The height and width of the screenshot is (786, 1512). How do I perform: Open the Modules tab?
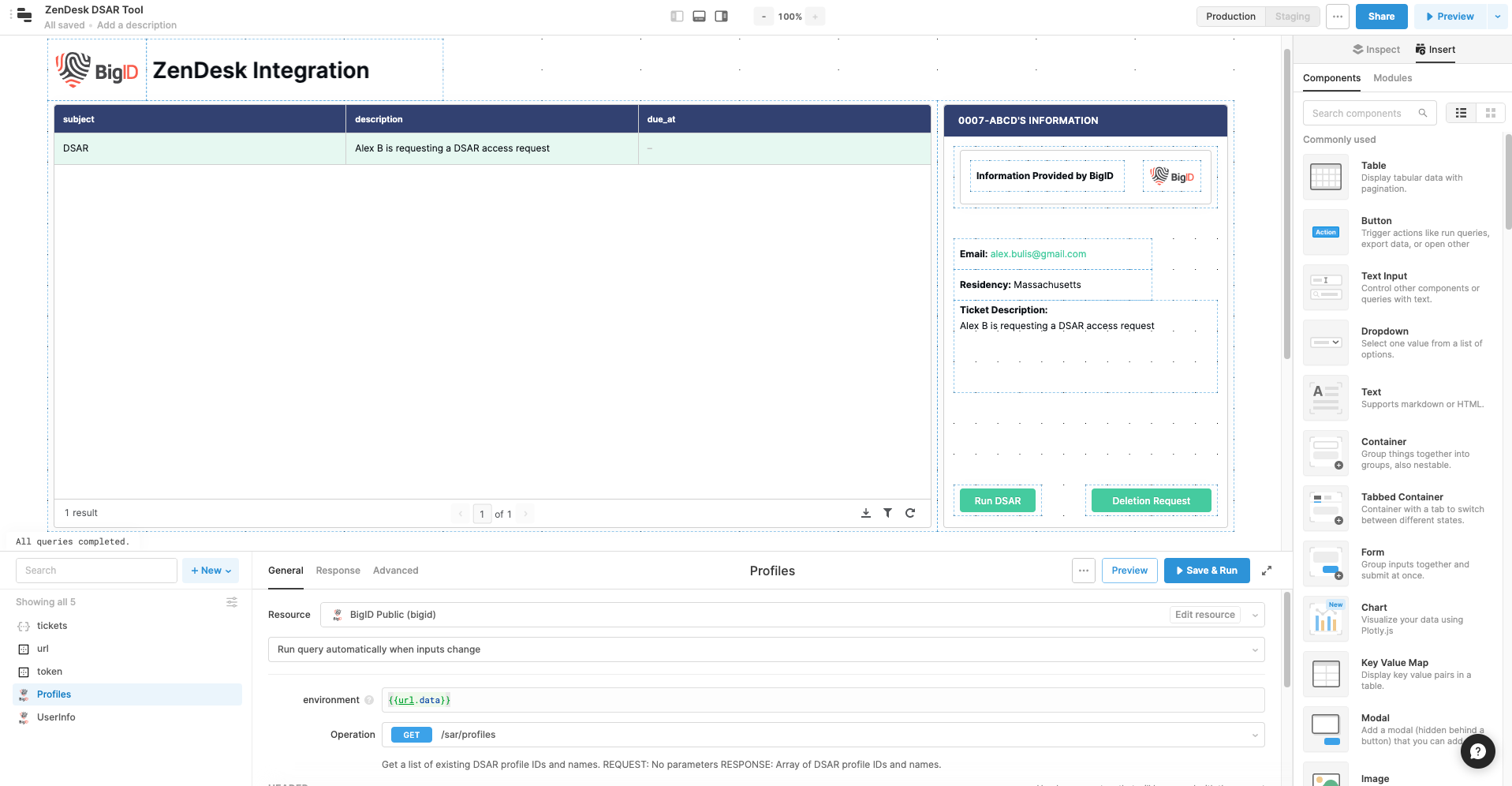coord(1392,78)
